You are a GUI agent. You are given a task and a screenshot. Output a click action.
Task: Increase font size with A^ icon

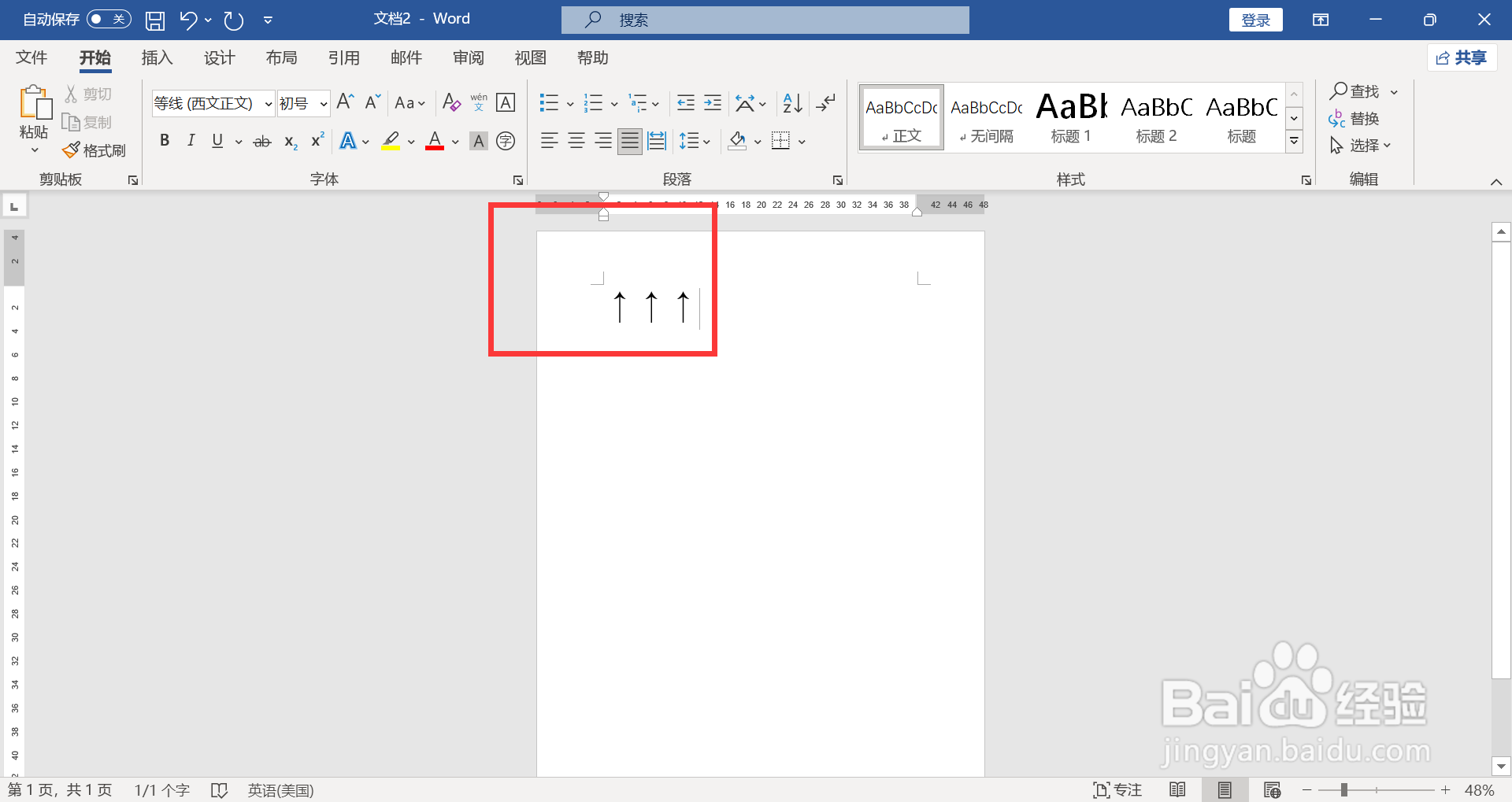pos(345,102)
